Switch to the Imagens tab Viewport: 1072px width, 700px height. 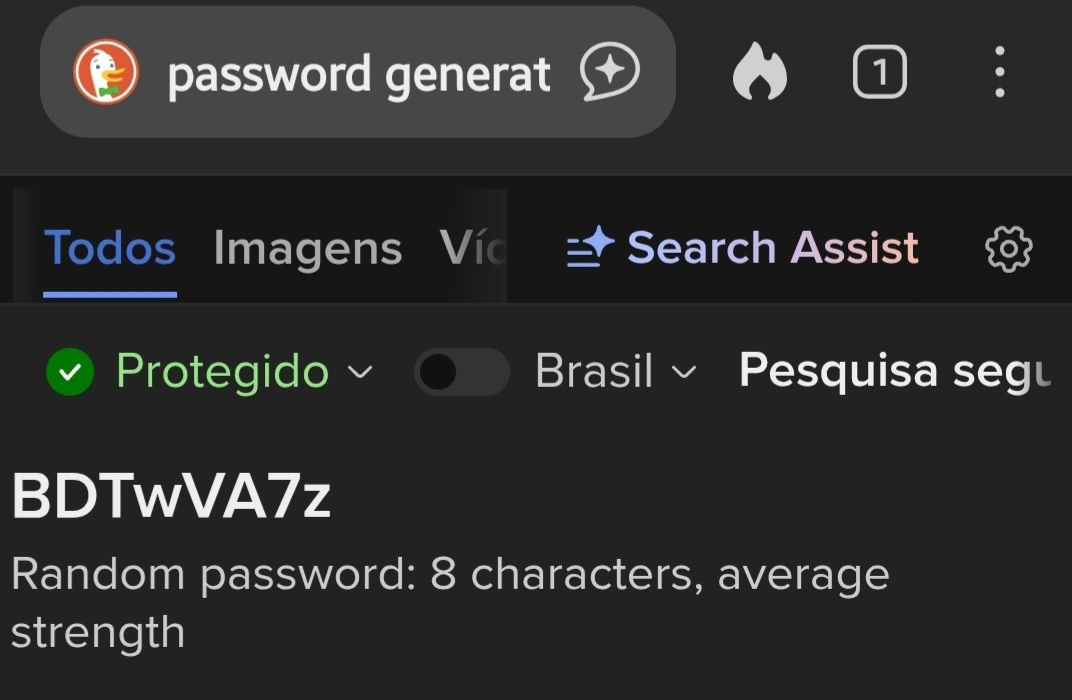(307, 248)
